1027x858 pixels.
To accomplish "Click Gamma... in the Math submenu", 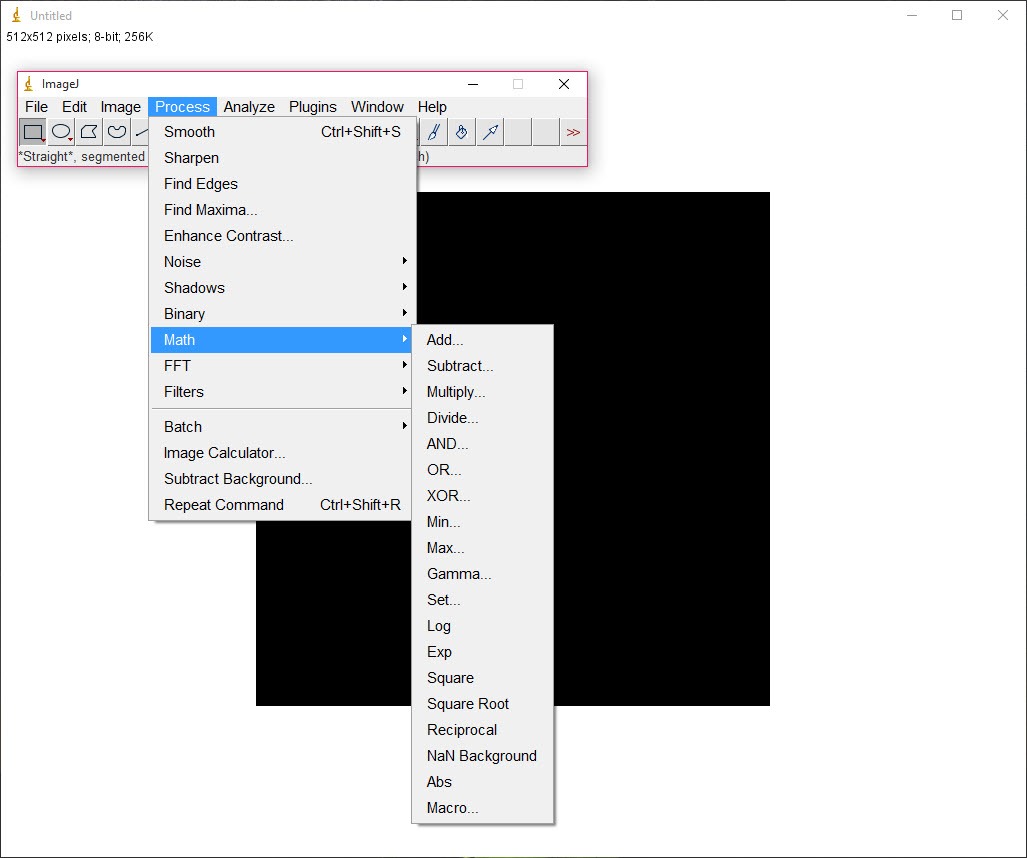I will (459, 574).
